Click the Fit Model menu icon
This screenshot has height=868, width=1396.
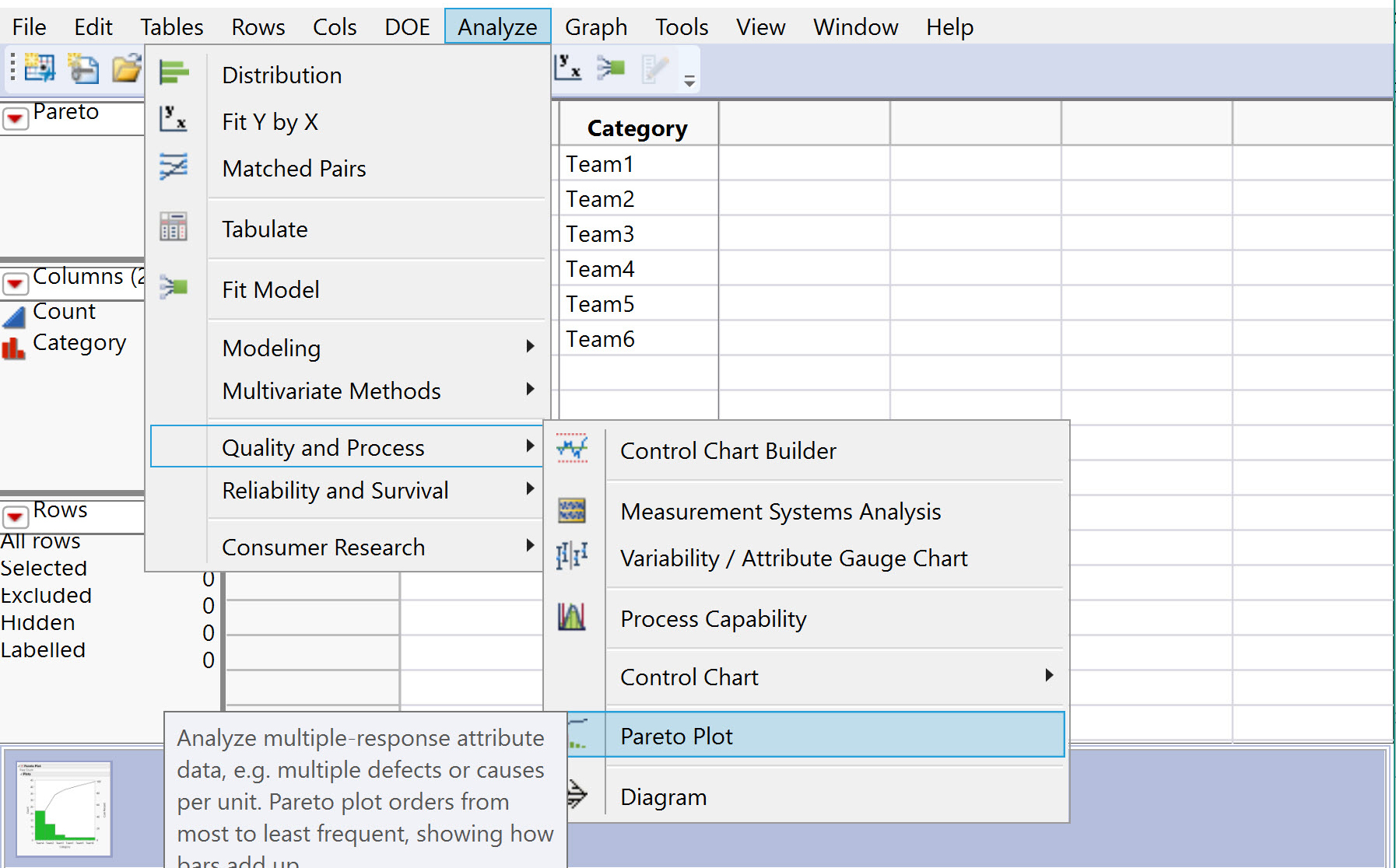pos(174,287)
